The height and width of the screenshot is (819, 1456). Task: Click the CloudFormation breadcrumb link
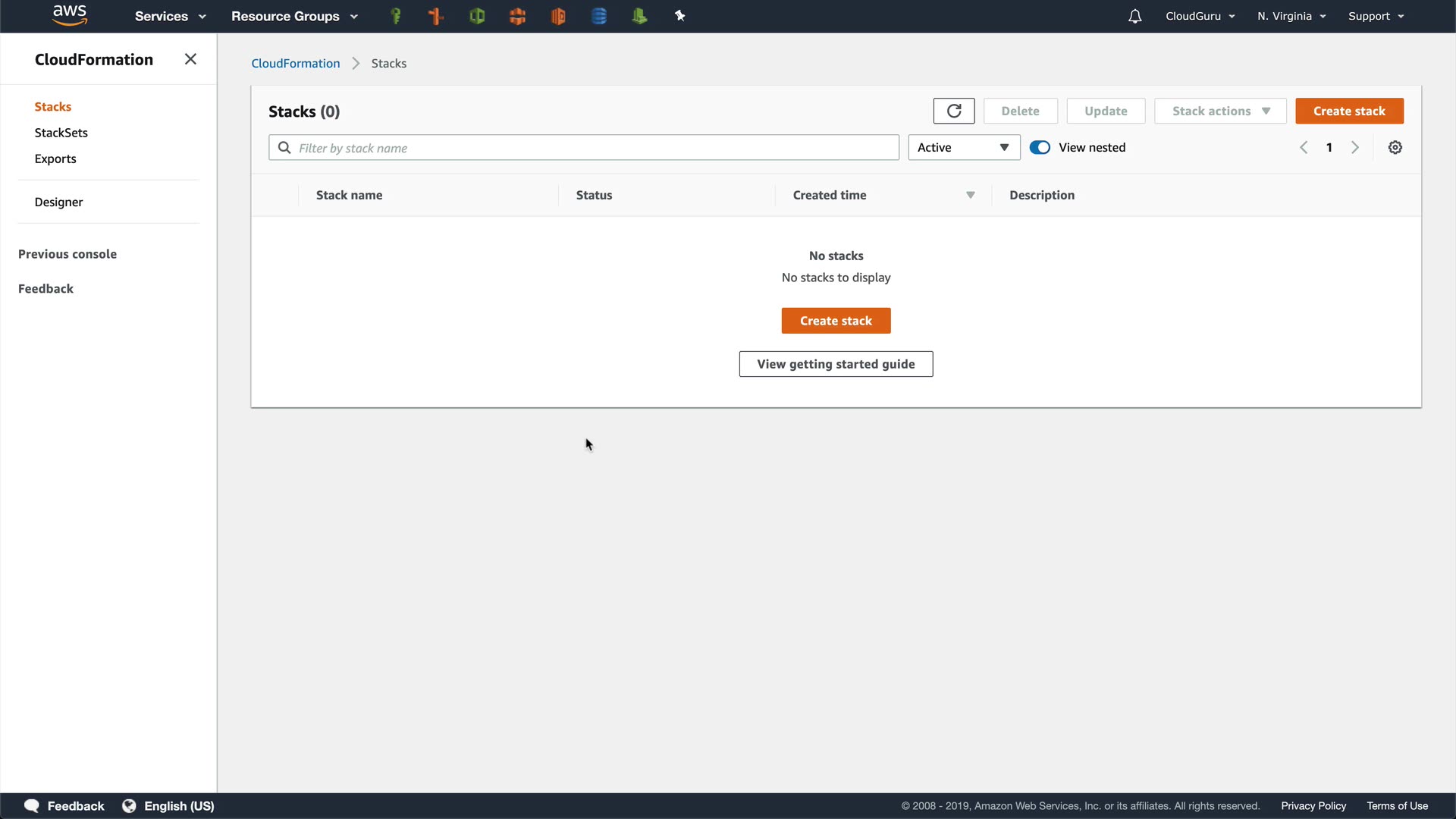click(x=295, y=64)
